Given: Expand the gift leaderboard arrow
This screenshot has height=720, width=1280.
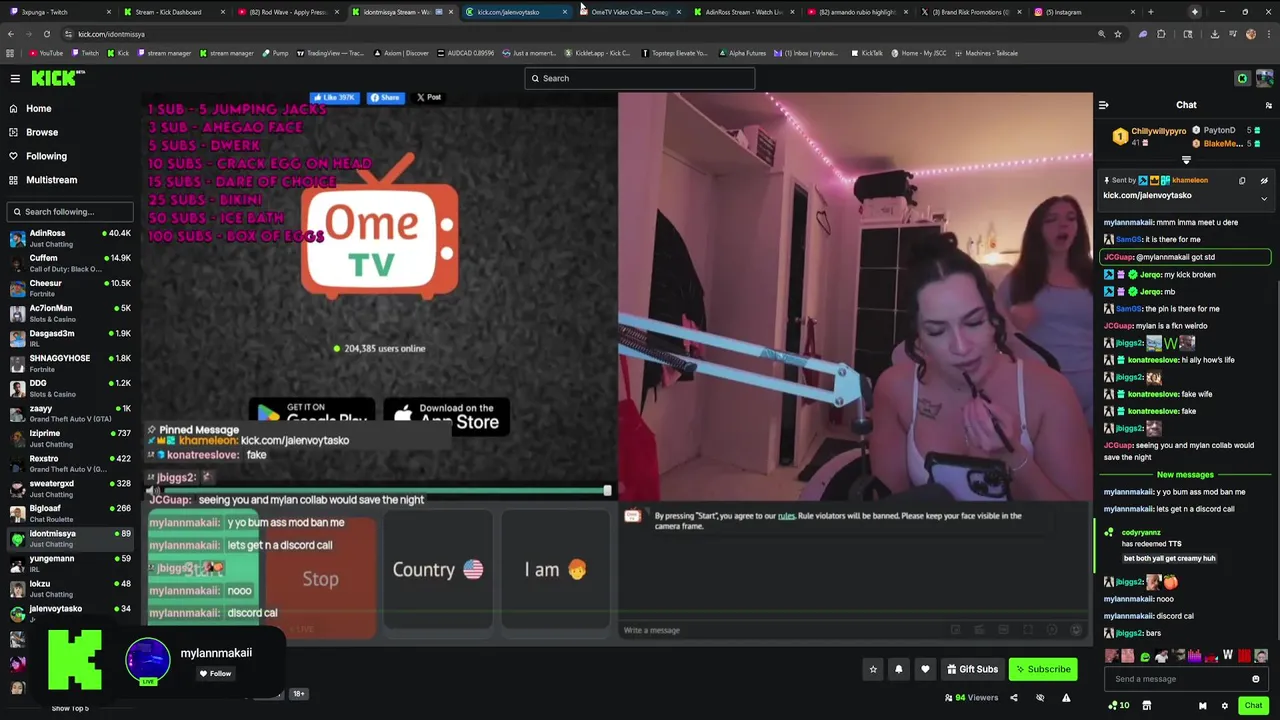Looking at the screenshot, I should coord(1186,160).
